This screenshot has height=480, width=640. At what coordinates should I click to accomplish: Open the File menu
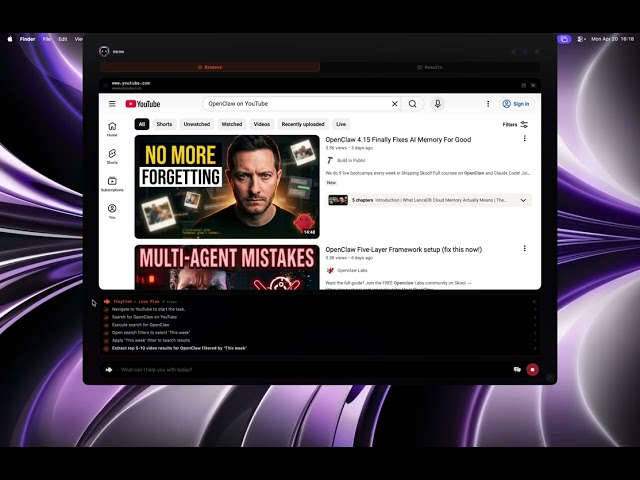coord(47,39)
